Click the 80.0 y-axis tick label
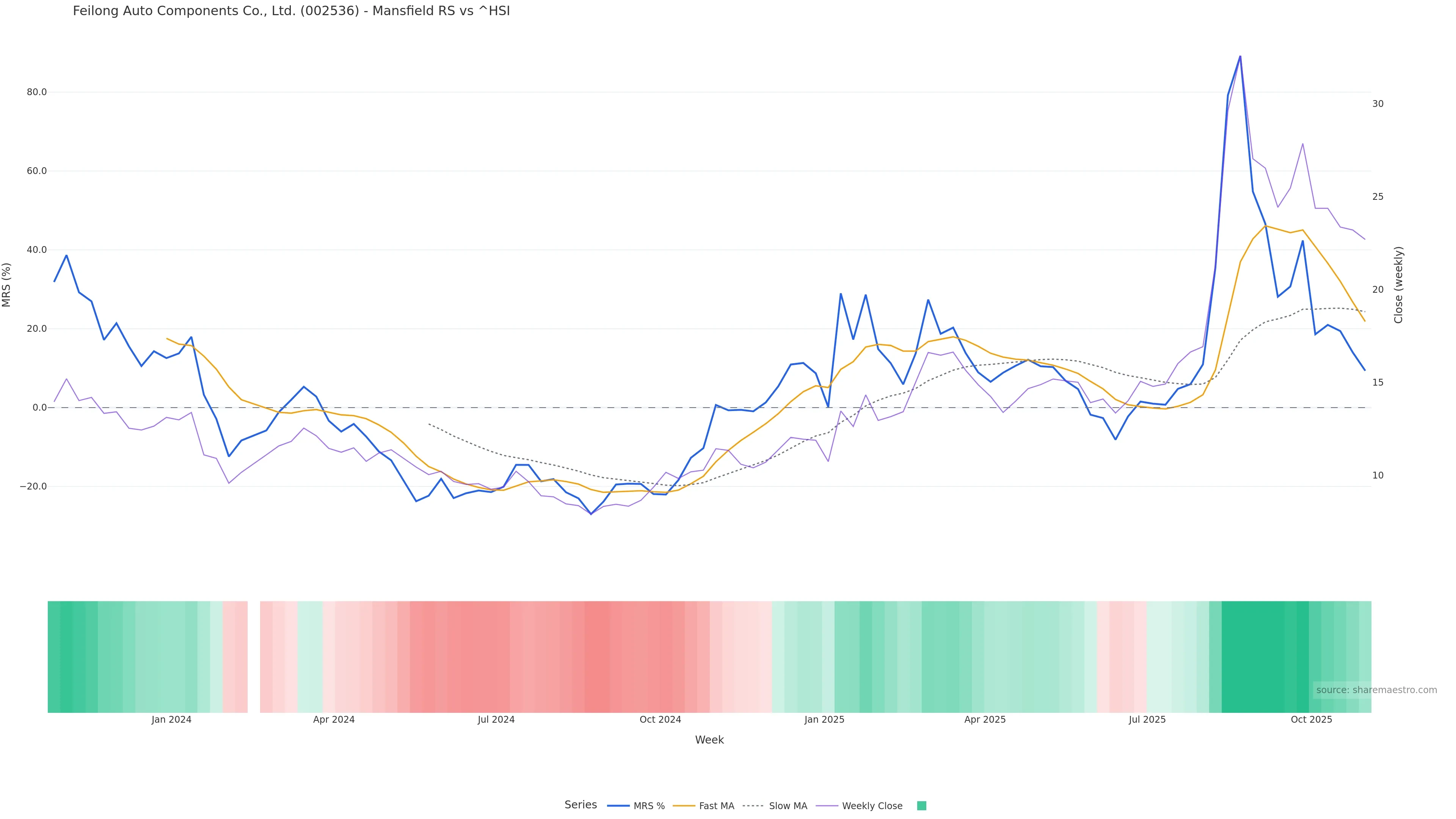The width and height of the screenshot is (1456, 819). pyautogui.click(x=37, y=92)
